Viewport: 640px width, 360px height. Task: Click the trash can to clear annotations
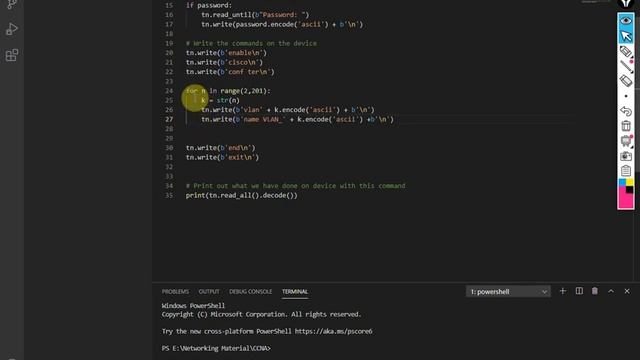pos(626,126)
